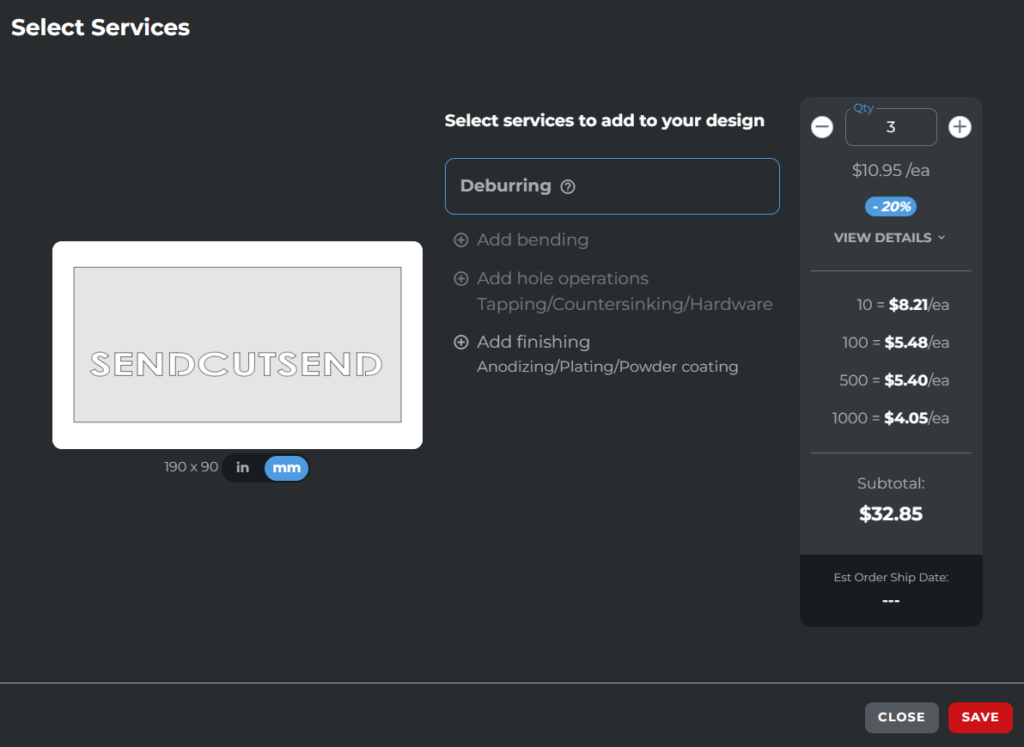The image size is (1024, 747).
Task: Click the plus icon beside Add hole operations
Action: [461, 279]
